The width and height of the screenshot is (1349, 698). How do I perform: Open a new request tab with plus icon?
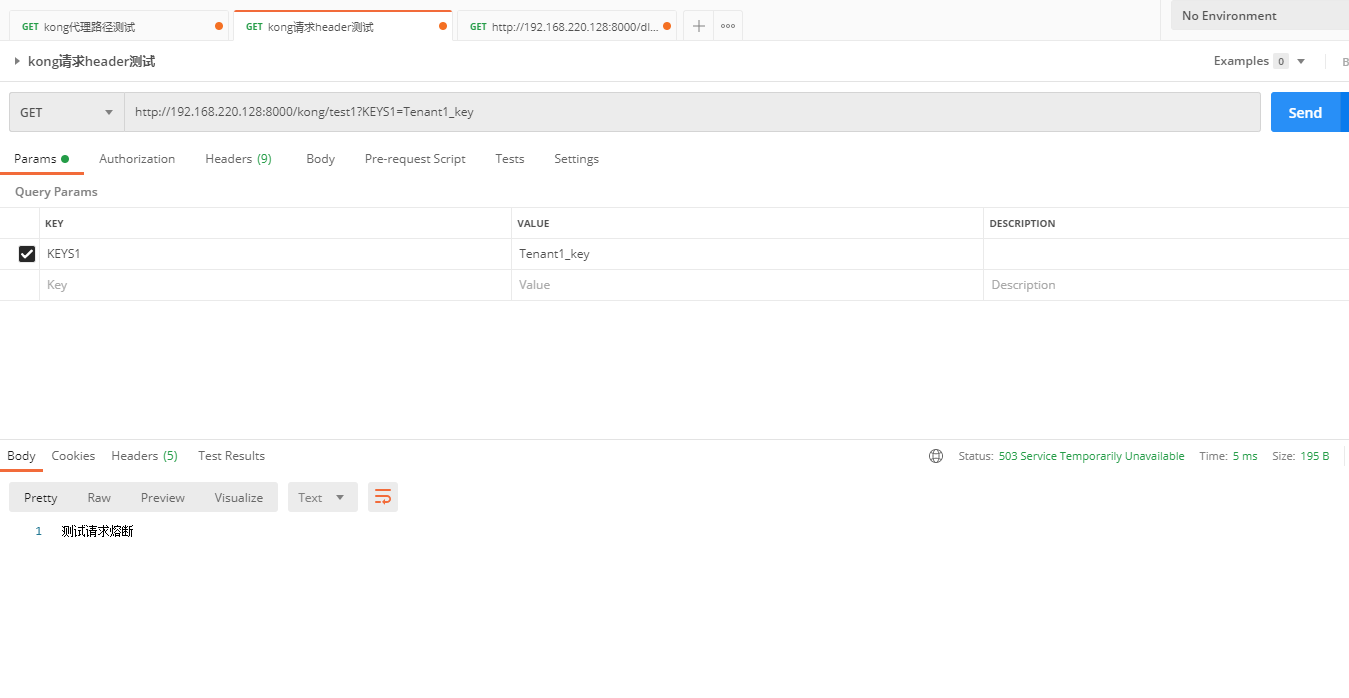point(699,26)
